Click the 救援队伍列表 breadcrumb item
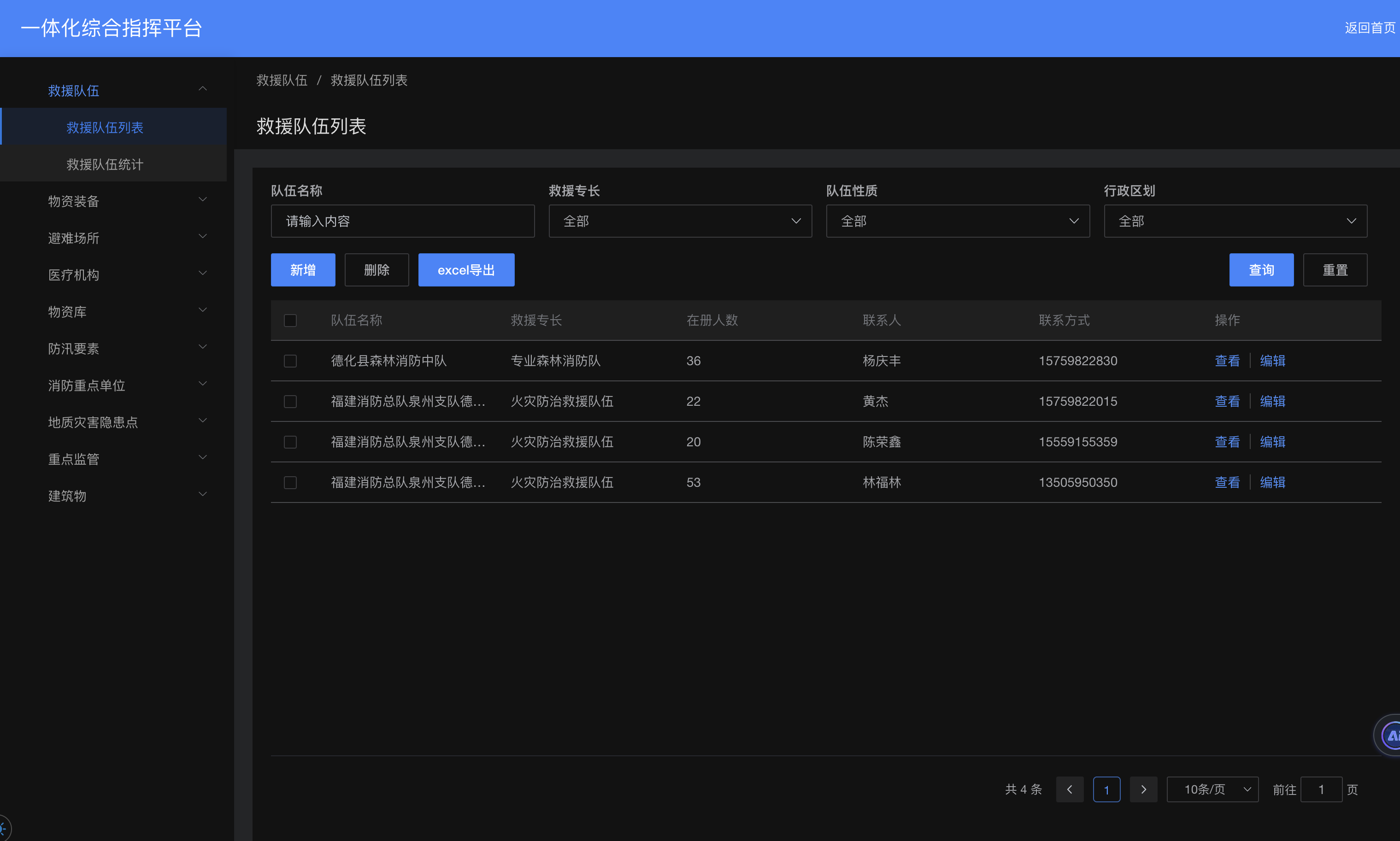Viewport: 1400px width, 841px height. pyautogui.click(x=369, y=81)
